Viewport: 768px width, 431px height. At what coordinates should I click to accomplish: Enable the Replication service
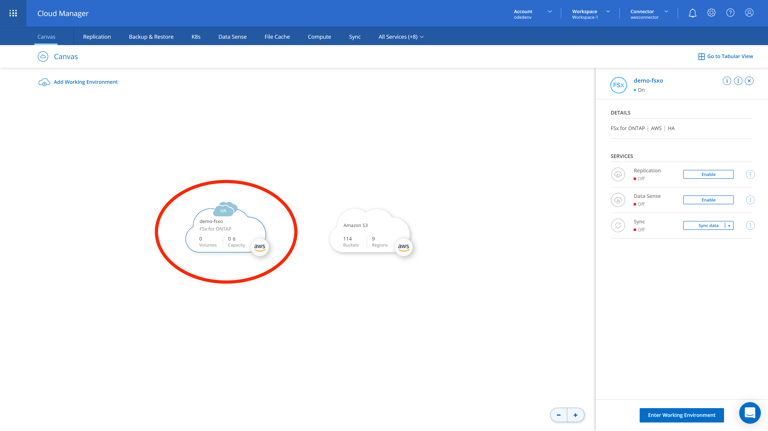pyautogui.click(x=708, y=174)
